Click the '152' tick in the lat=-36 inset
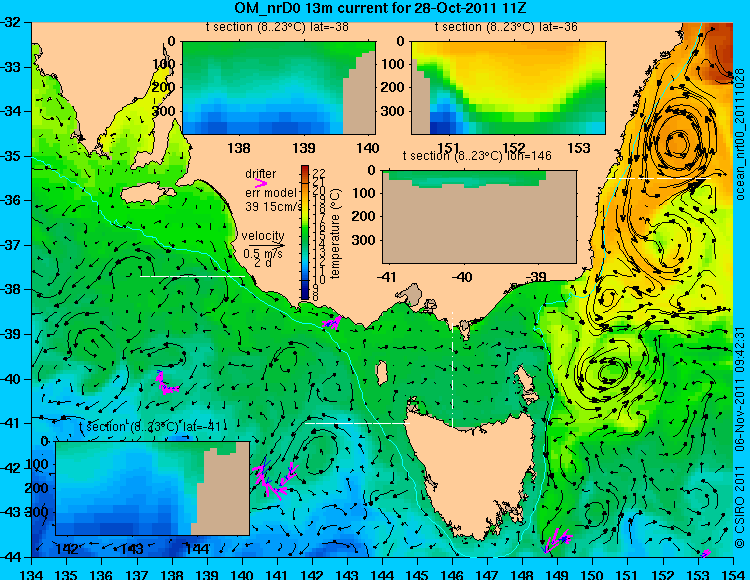750x580 pixels. pyautogui.click(x=514, y=148)
